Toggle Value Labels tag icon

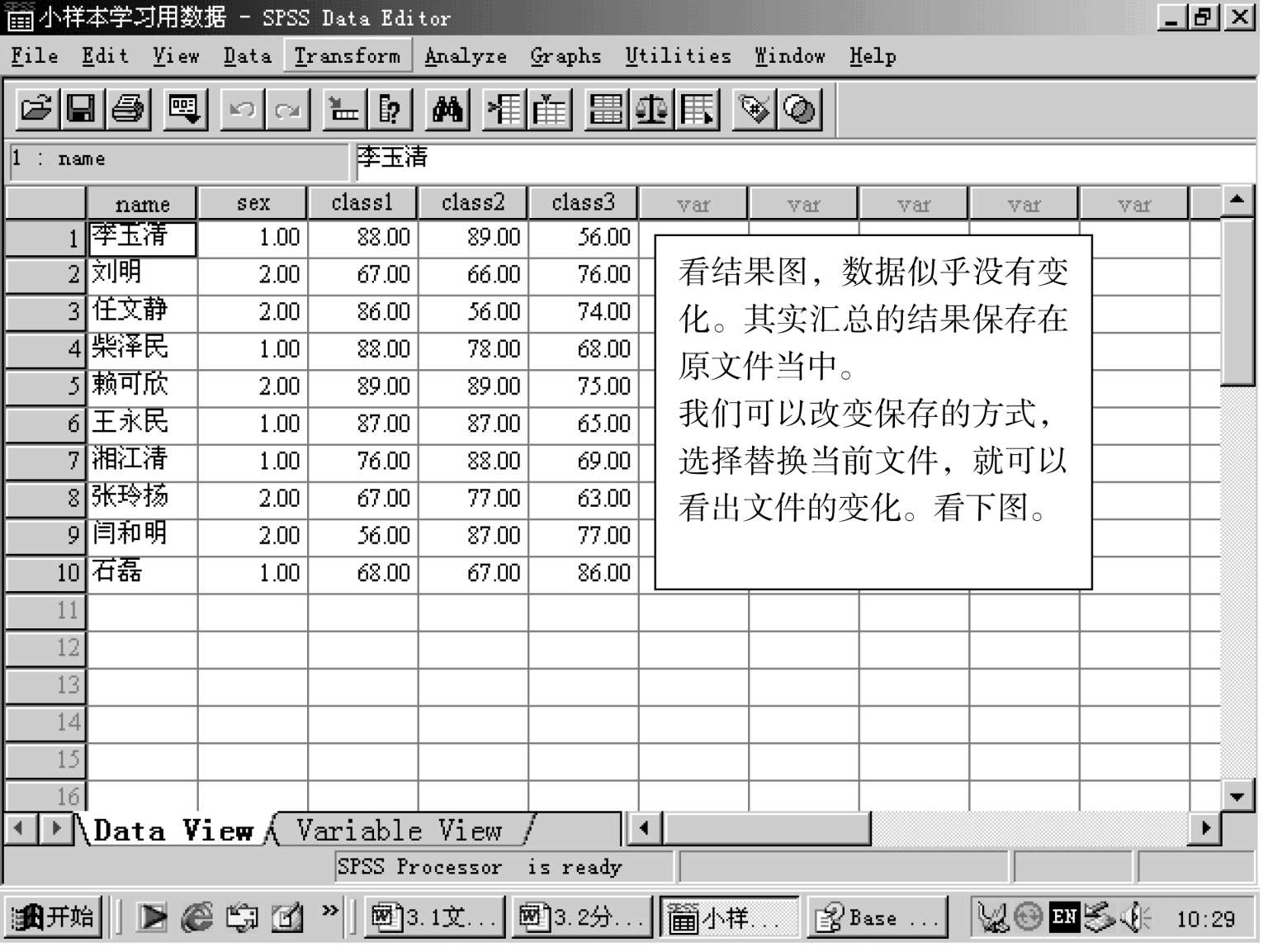[755, 109]
